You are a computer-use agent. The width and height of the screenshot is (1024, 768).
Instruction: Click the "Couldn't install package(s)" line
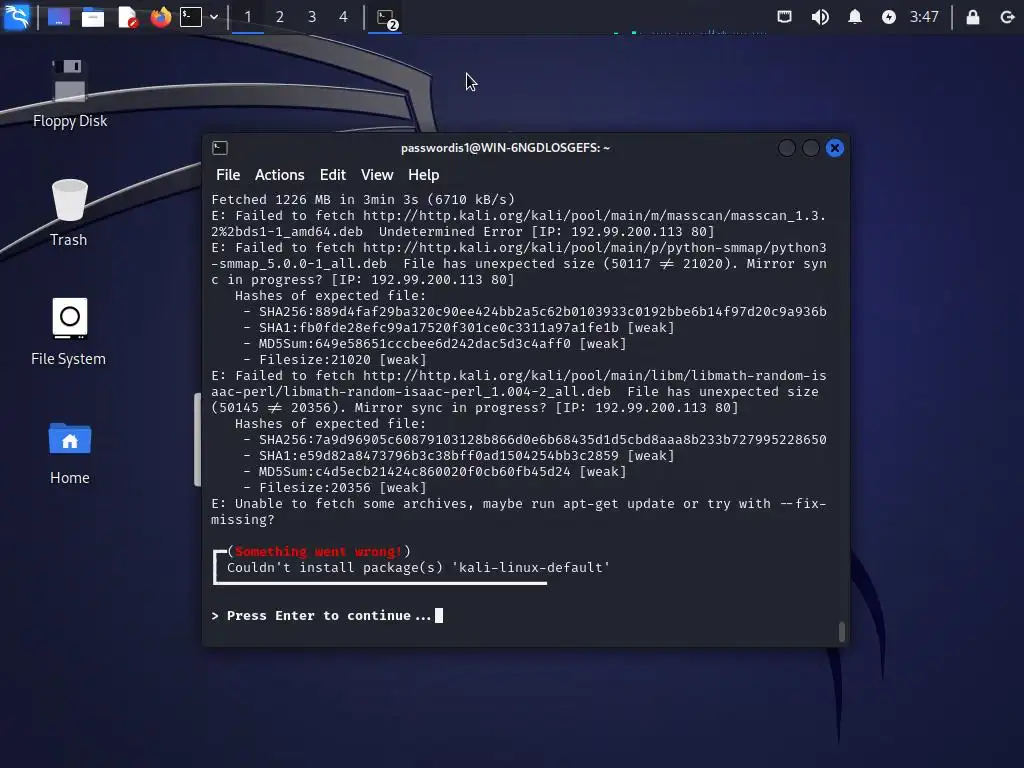click(418, 568)
